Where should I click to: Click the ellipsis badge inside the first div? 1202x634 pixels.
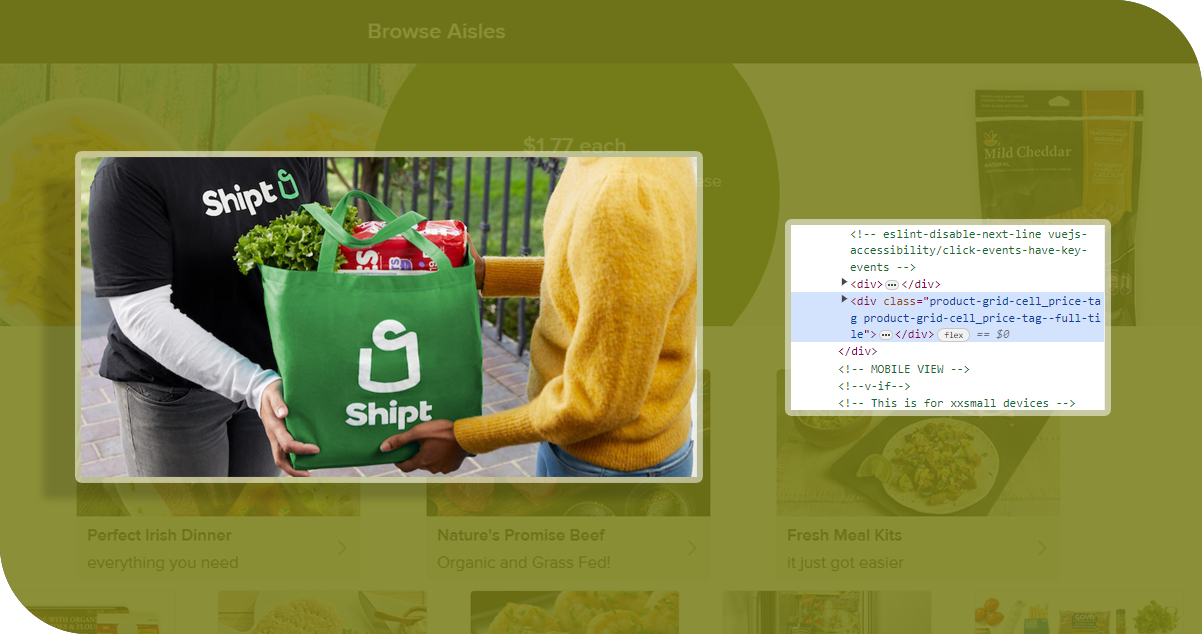891,285
